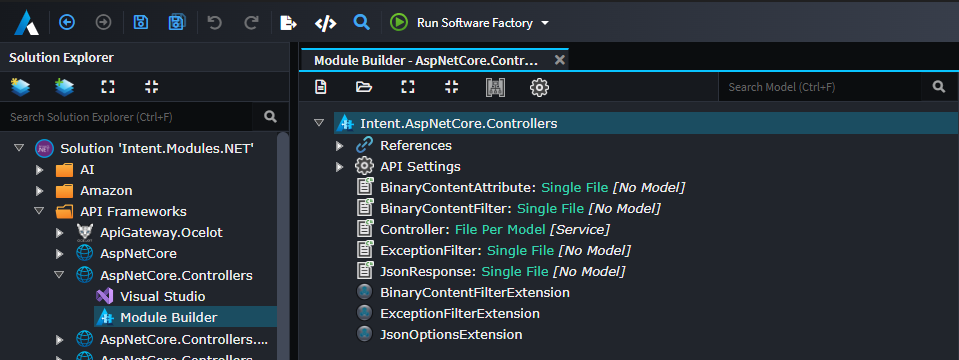
Task: Click the Search Model magnifier button
Action: 939,87
